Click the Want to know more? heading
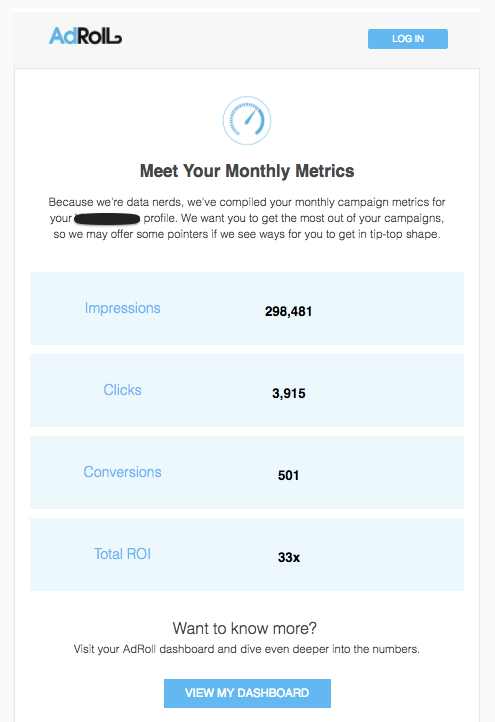The width and height of the screenshot is (495, 722). pyautogui.click(x=245, y=628)
